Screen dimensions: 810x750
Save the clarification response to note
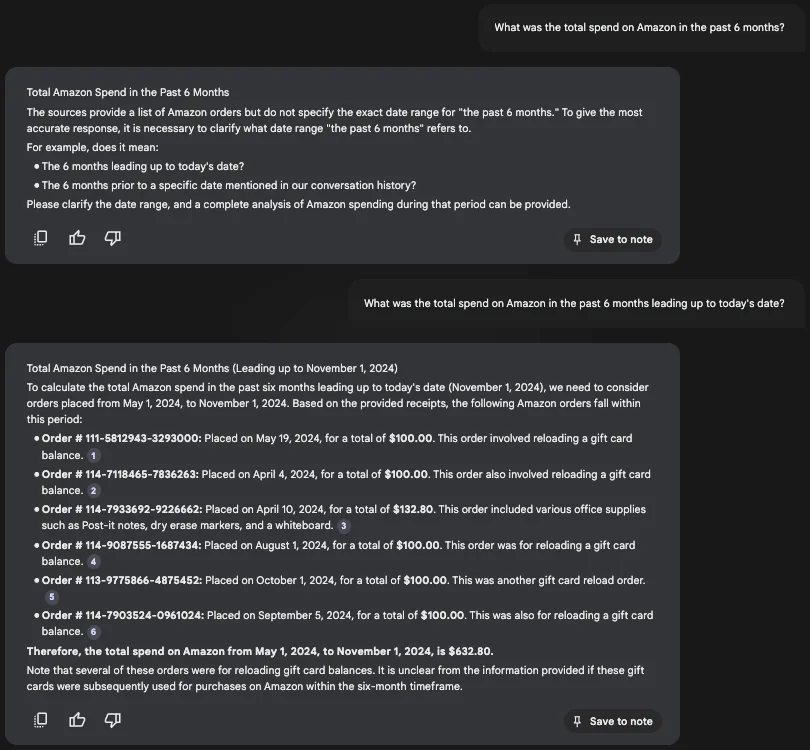(612, 239)
